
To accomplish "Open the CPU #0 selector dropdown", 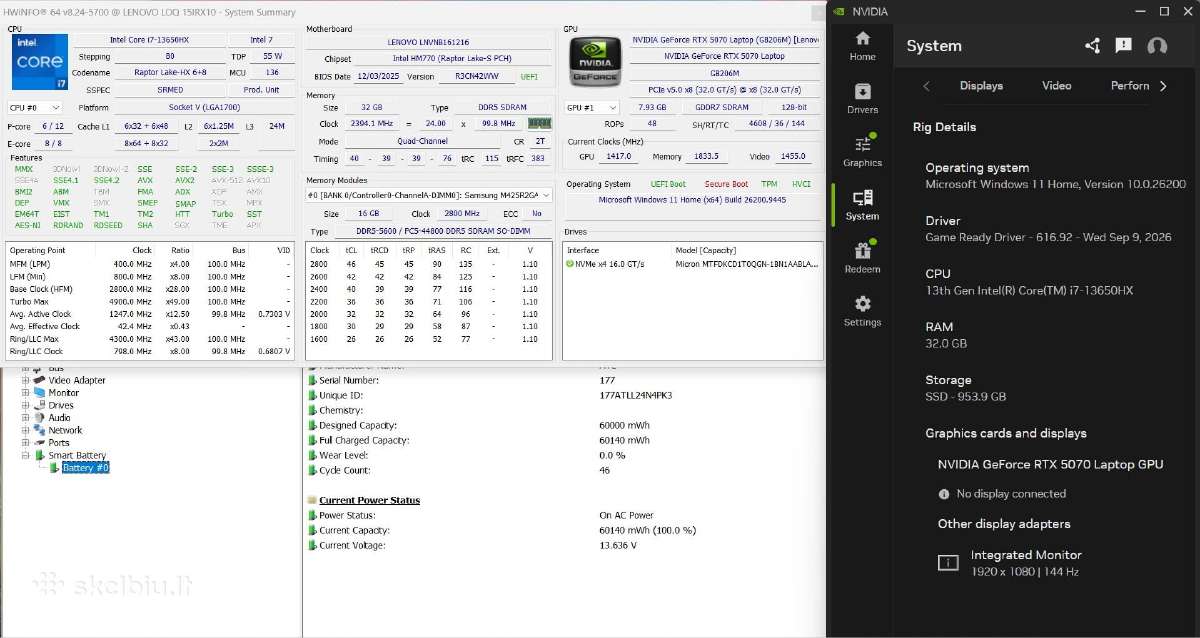I will click(x=35, y=107).
